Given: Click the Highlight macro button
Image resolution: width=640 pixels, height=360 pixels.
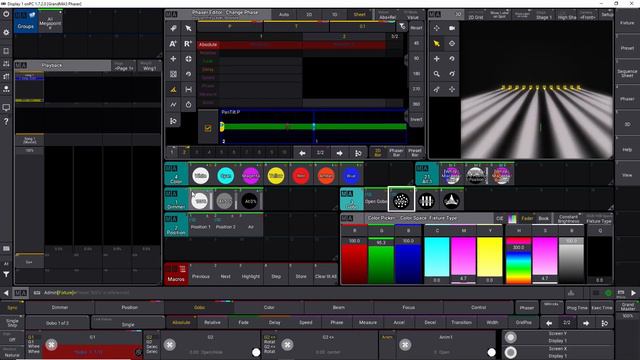Looking at the screenshot, I should click(x=250, y=276).
